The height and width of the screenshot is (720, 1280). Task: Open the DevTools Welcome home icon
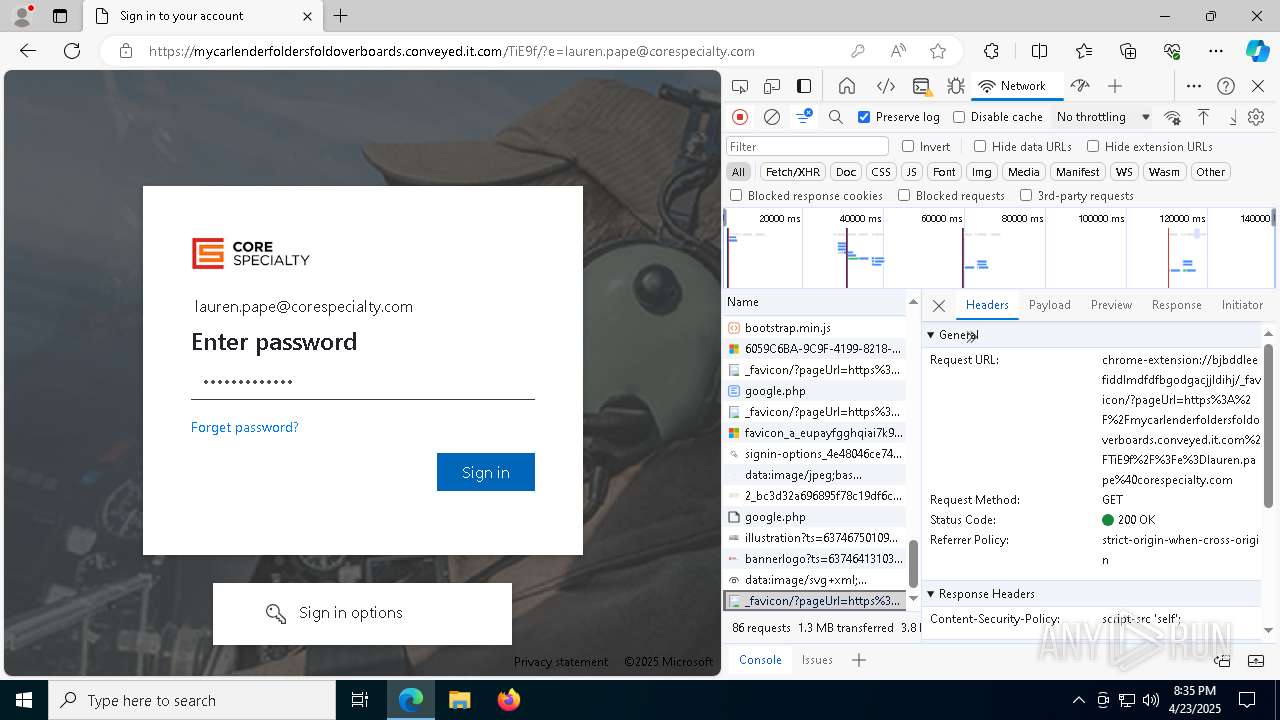pos(847,86)
